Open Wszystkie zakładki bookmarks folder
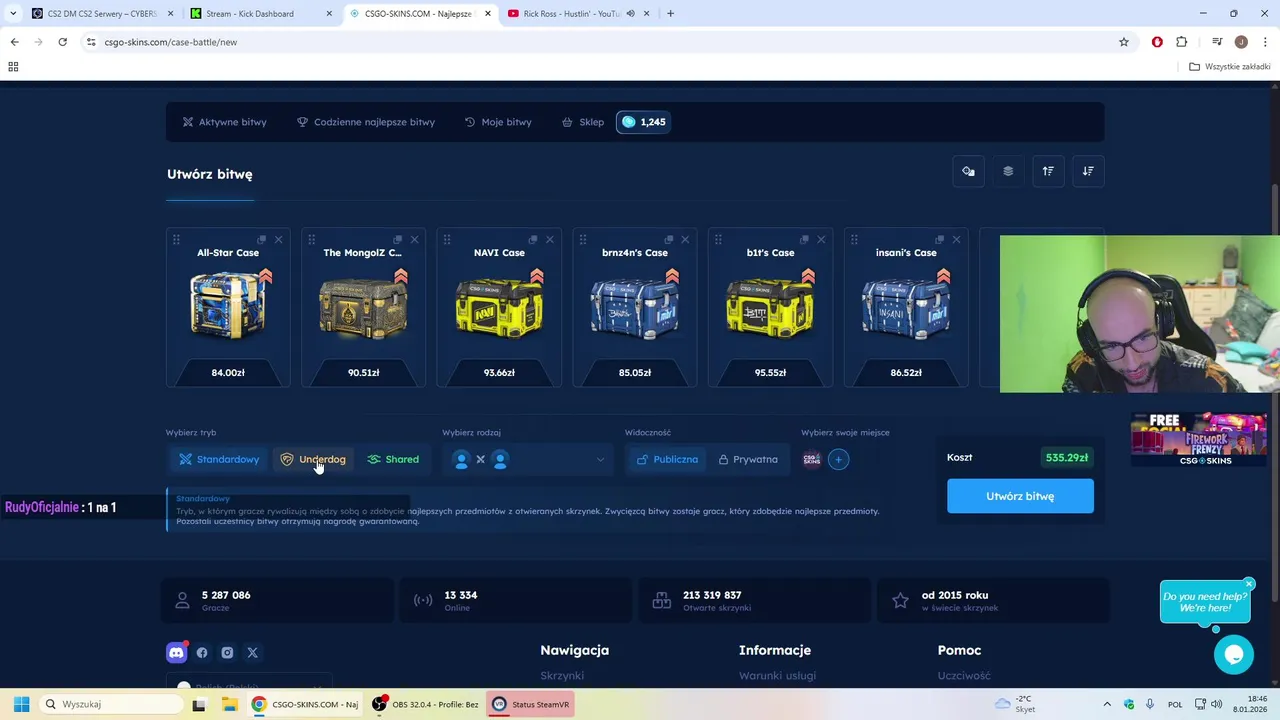 1230,67
